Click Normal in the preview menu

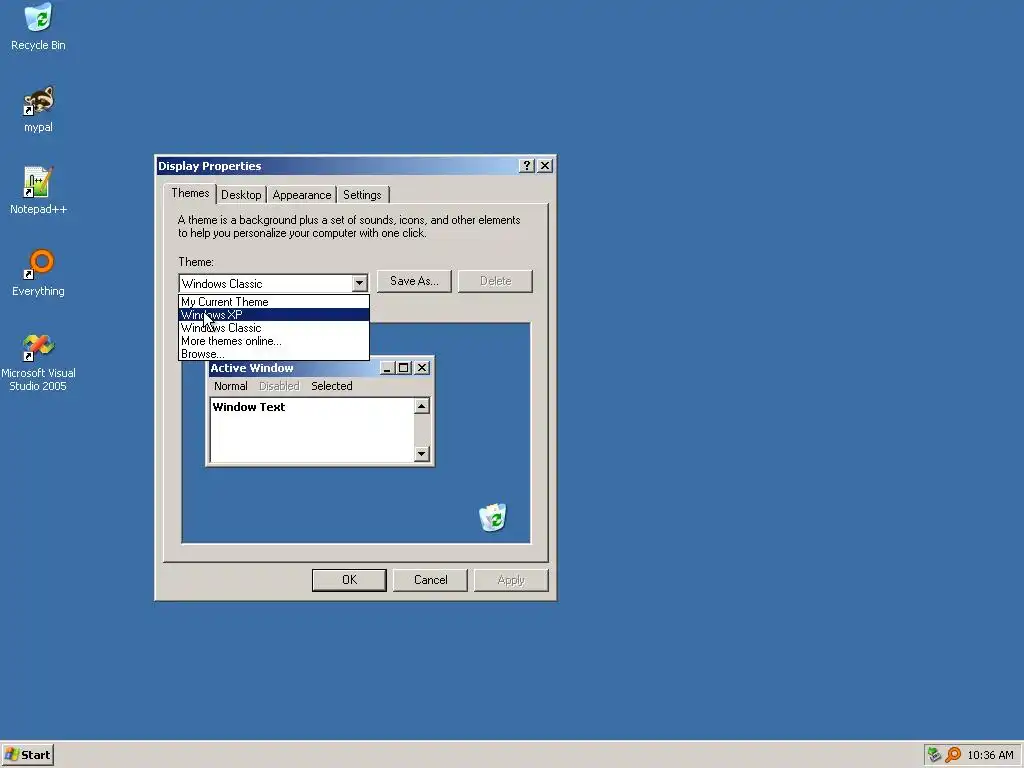231,386
